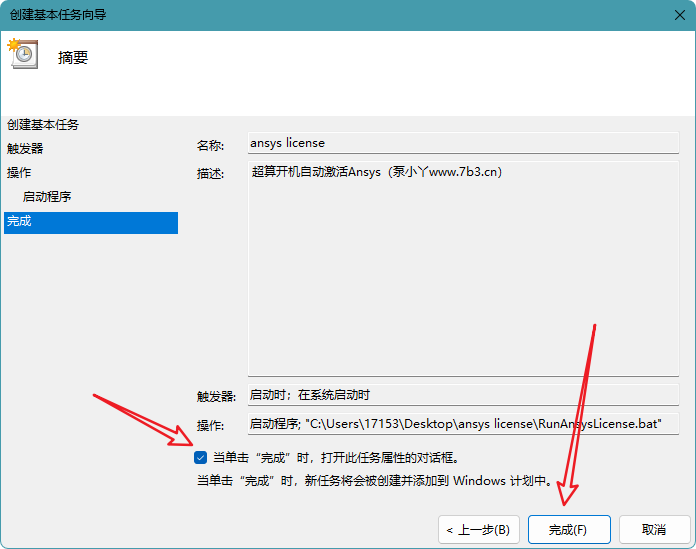Screen dimensions: 696x549
Task: Toggle the open properties dialog checkbox
Action: (x=200, y=458)
